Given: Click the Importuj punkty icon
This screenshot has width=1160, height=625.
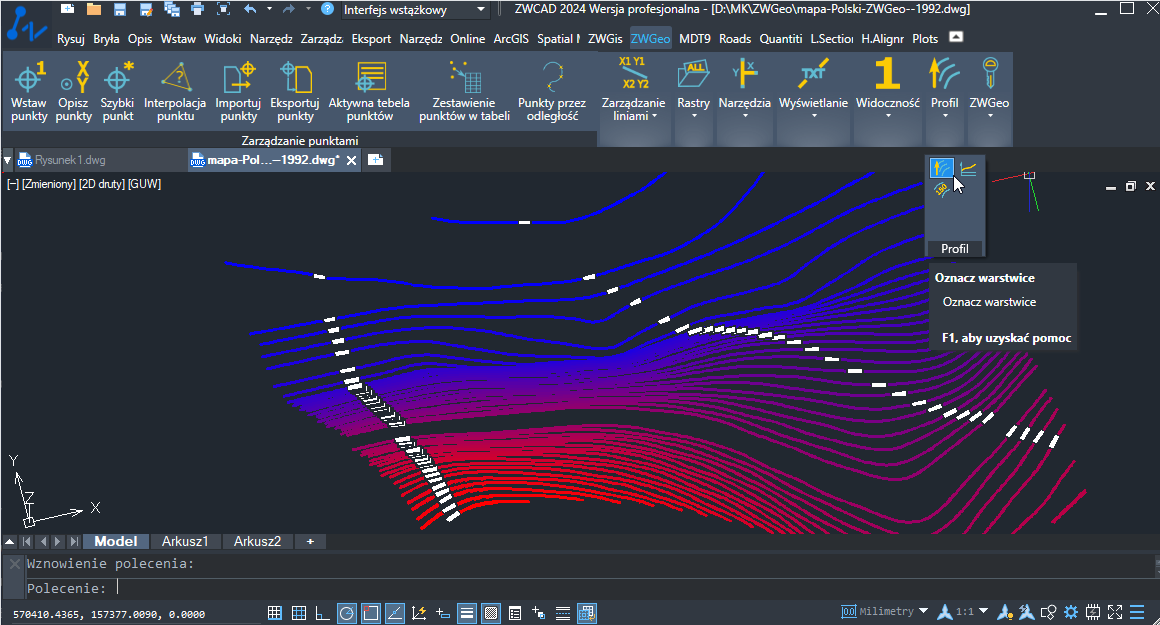Looking at the screenshot, I should click(x=238, y=91).
